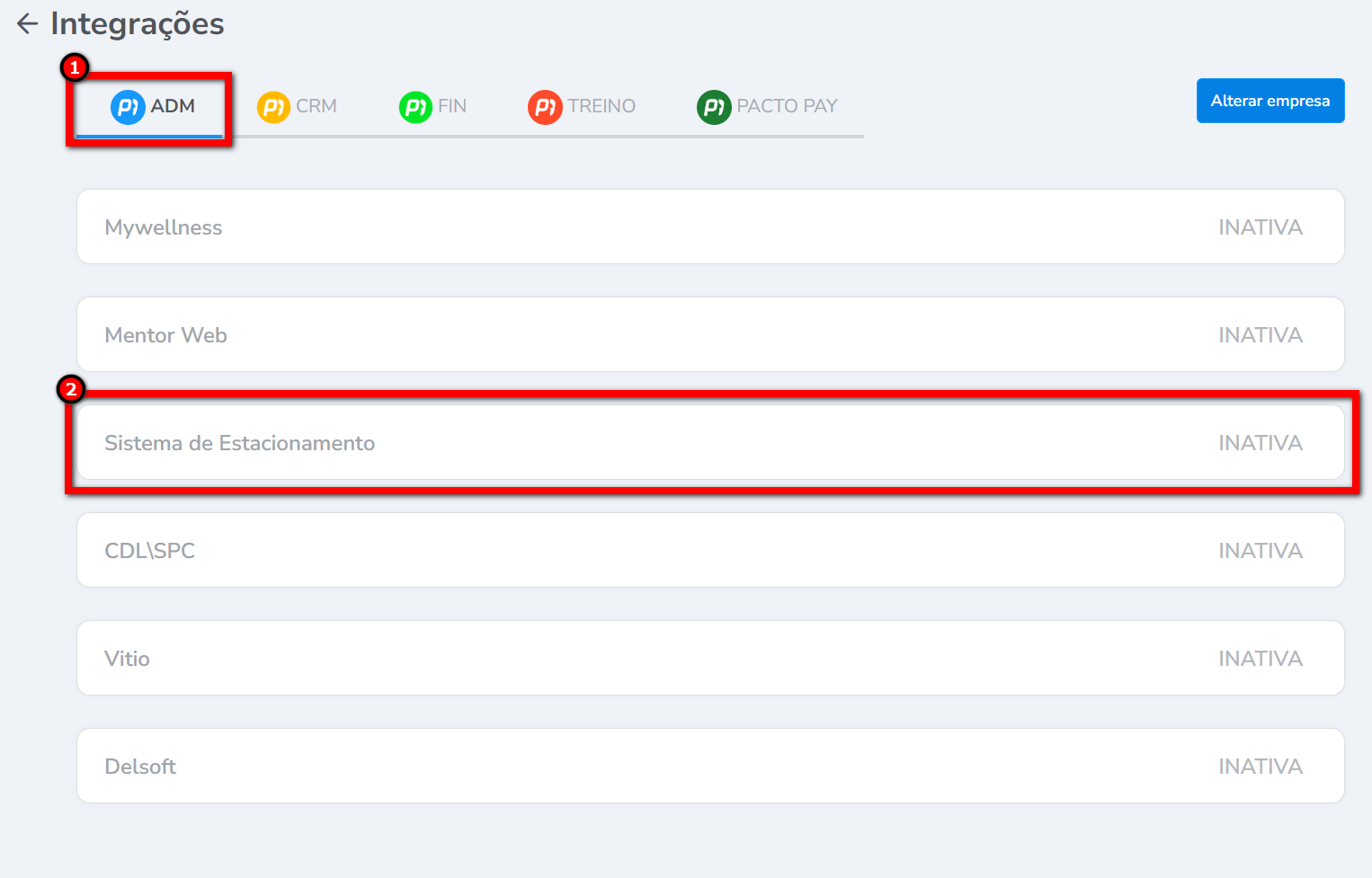Viewport: 1372px width, 878px height.
Task: Click the yellow CRM module icon
Action: (x=273, y=107)
